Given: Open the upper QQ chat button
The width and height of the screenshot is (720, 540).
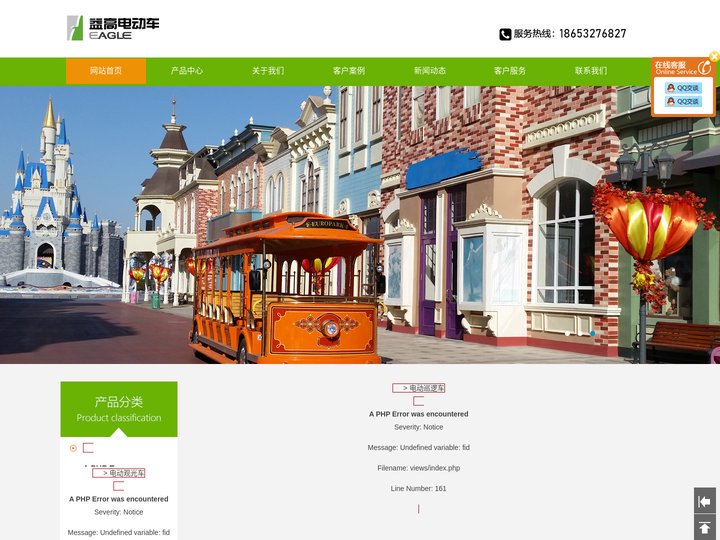Looking at the screenshot, I should (x=683, y=88).
